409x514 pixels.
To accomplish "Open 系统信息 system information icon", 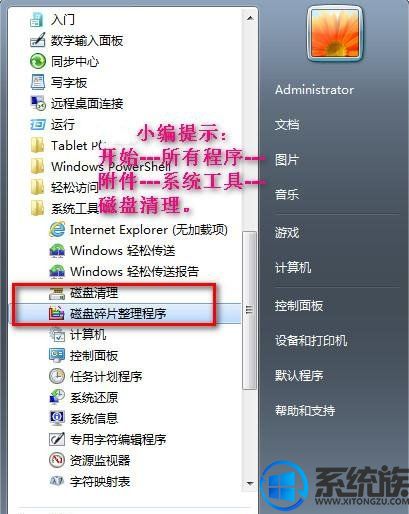I will click(x=57, y=418).
